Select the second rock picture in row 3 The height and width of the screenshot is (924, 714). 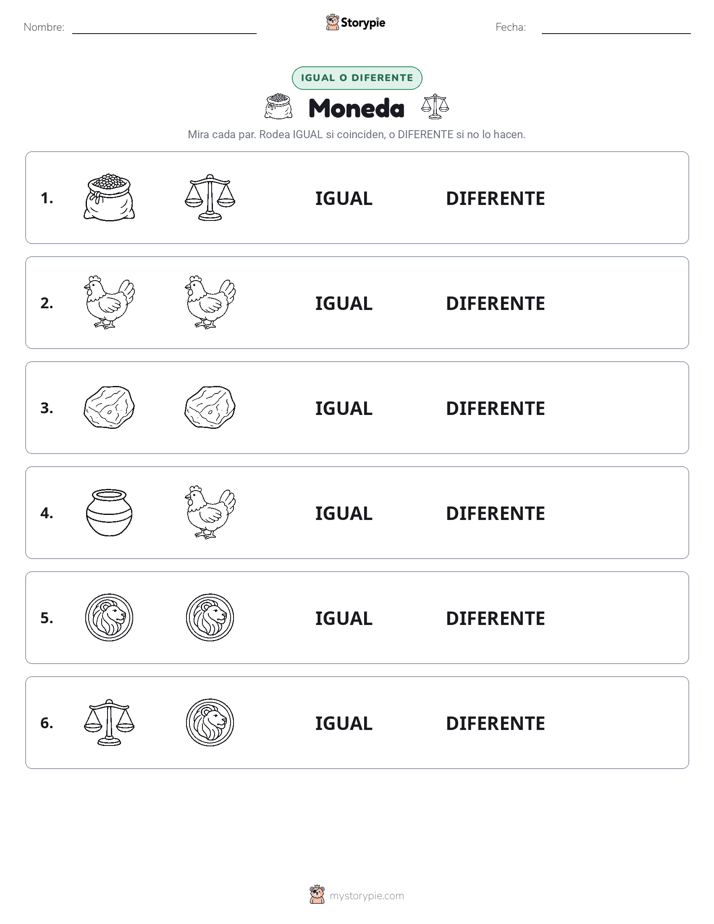coord(210,407)
